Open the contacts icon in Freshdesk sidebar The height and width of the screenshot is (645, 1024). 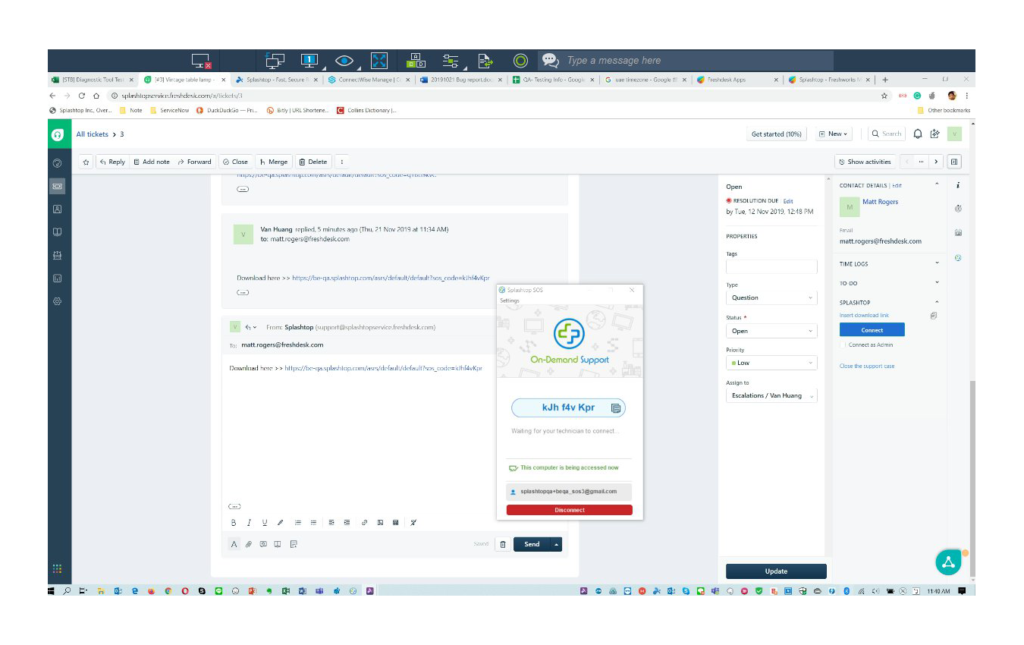pos(57,209)
